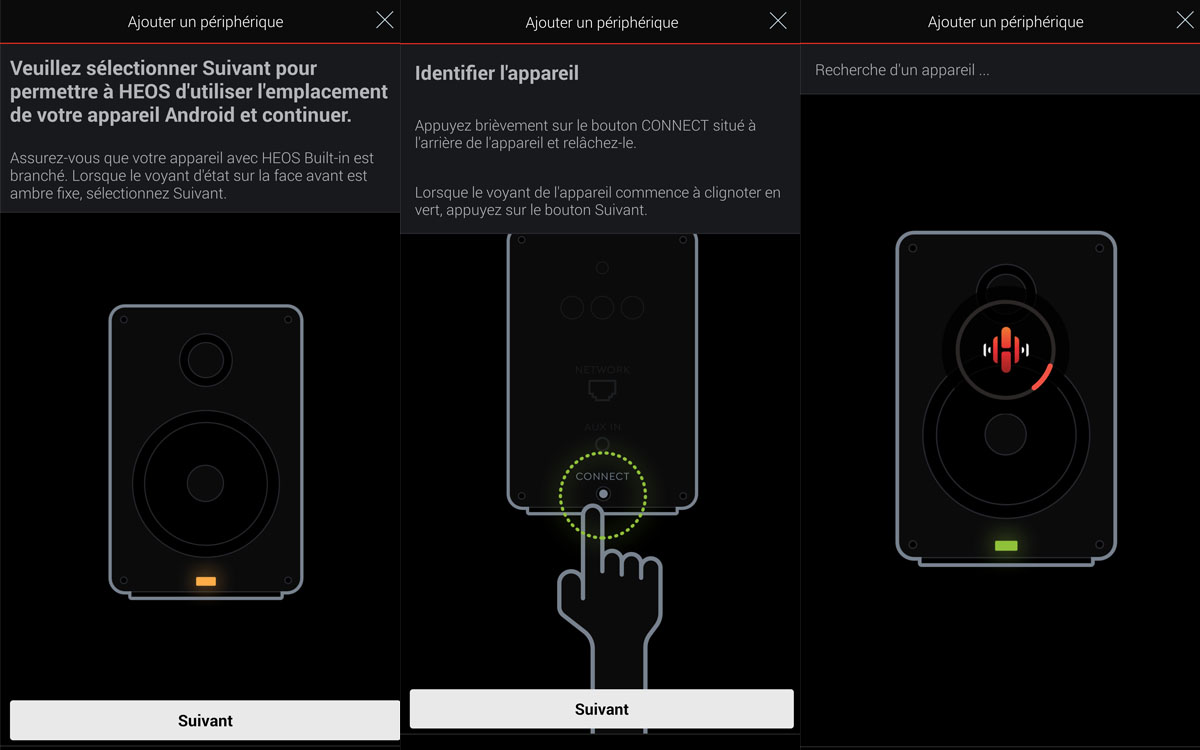Select the paragraph 'Appuyez brièvement sur le bouton CONNECT'
Image resolution: width=1200 pixels, height=750 pixels.
tap(585, 134)
